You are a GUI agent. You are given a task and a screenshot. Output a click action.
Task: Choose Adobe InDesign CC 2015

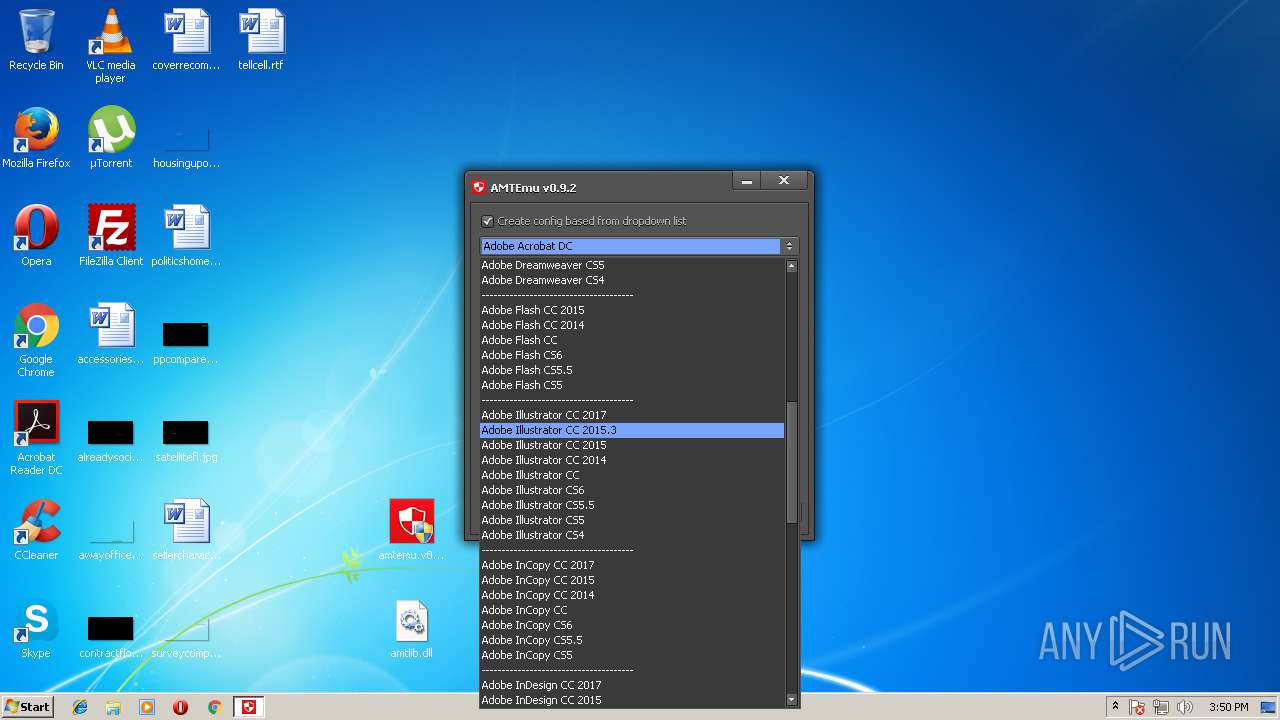click(632, 700)
